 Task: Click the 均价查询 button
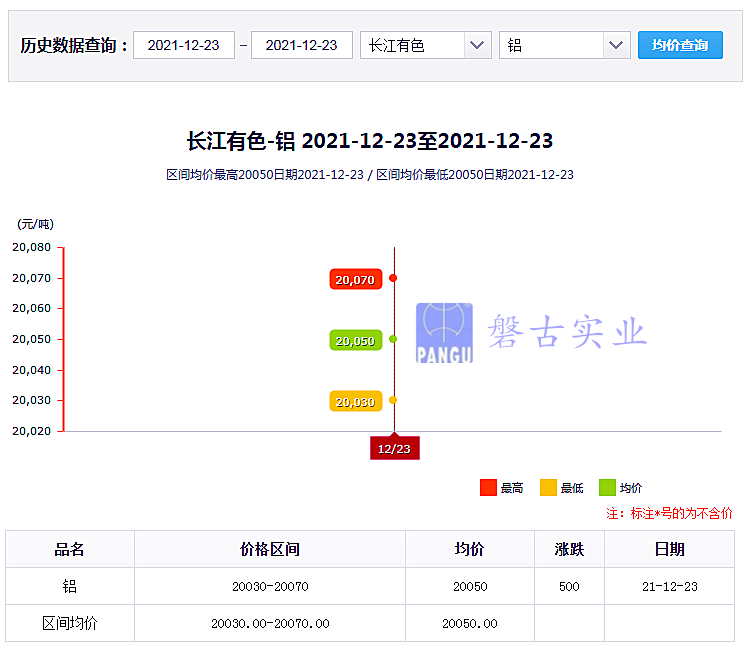(x=680, y=45)
